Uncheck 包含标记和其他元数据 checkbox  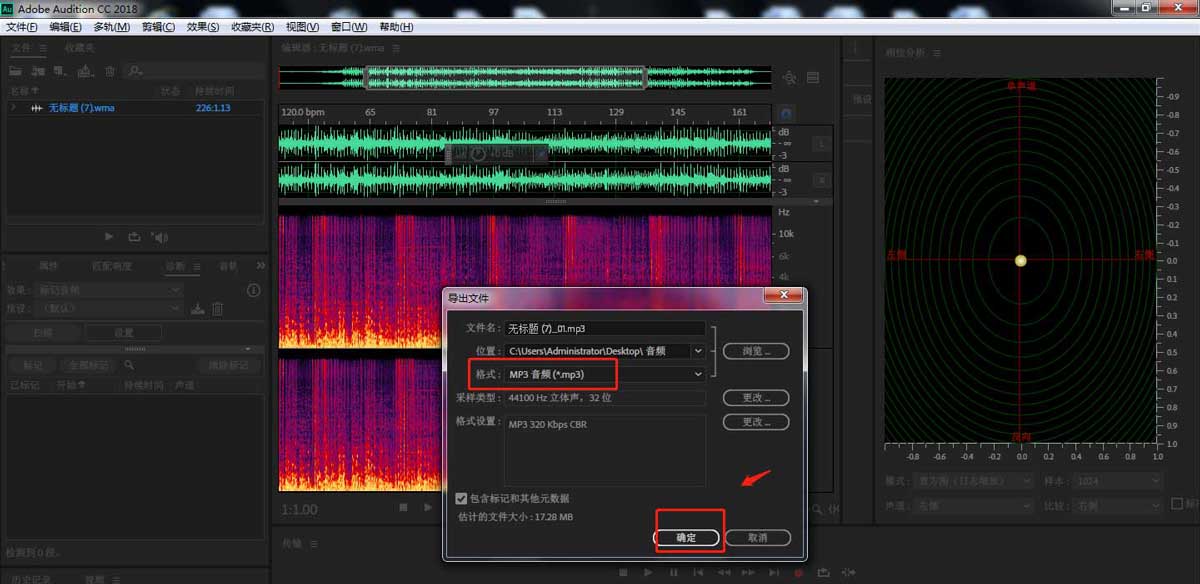point(461,498)
